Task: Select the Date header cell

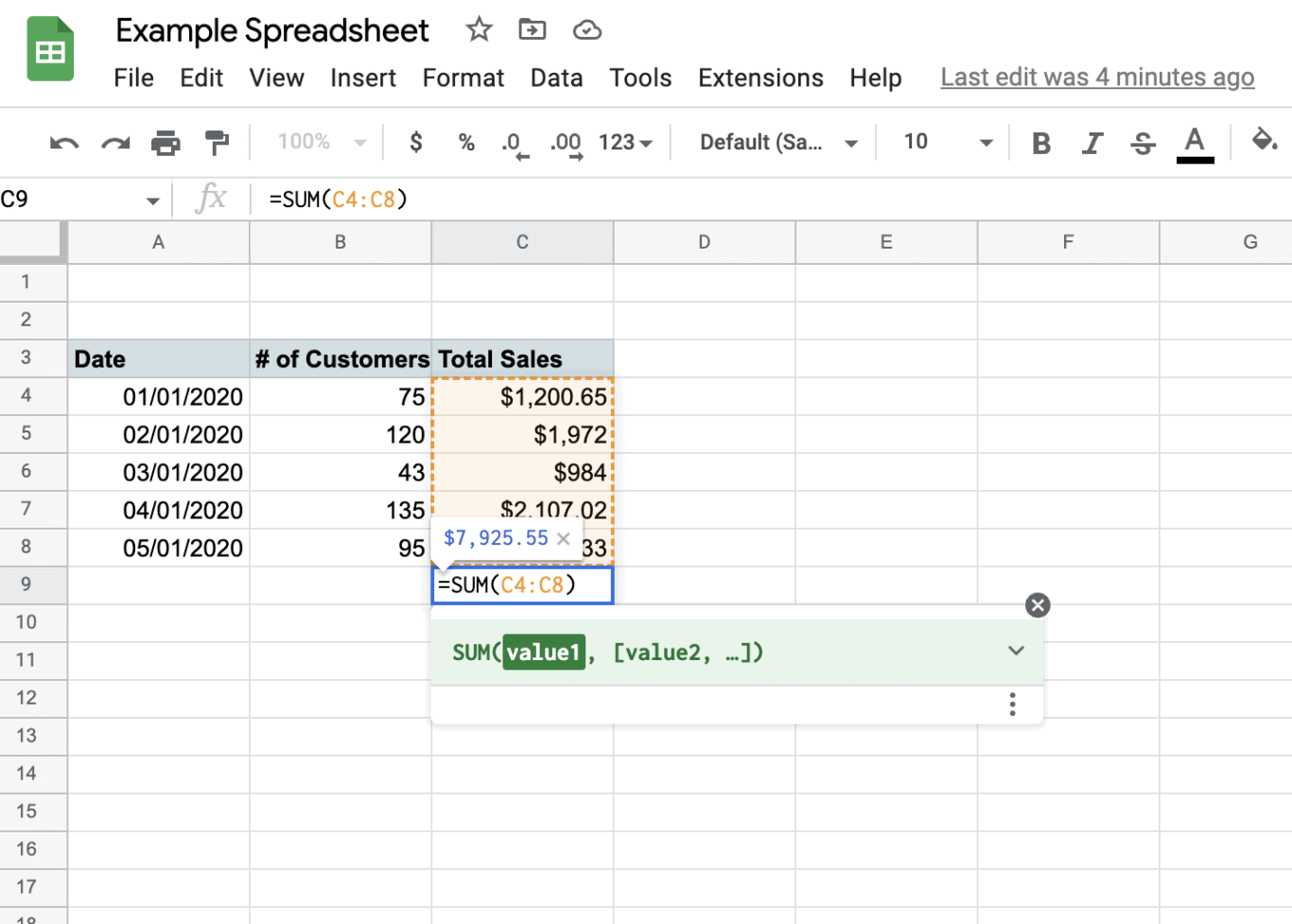Action: pyautogui.click(x=159, y=358)
